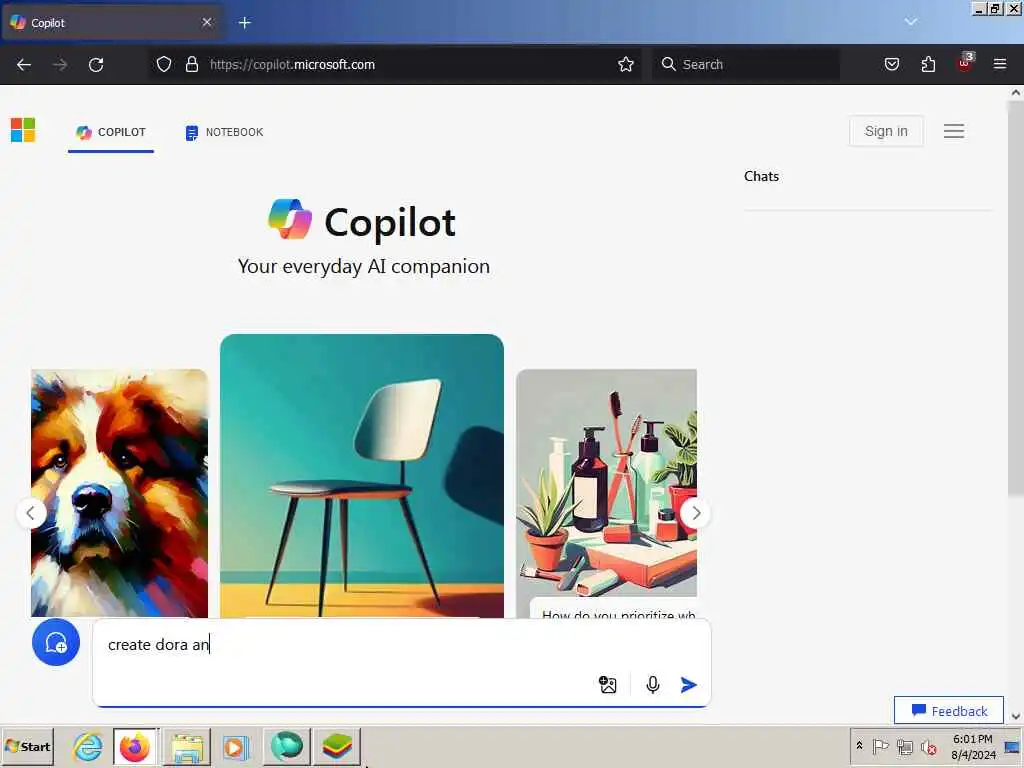
Task: Select the chair image card
Action: 362,475
